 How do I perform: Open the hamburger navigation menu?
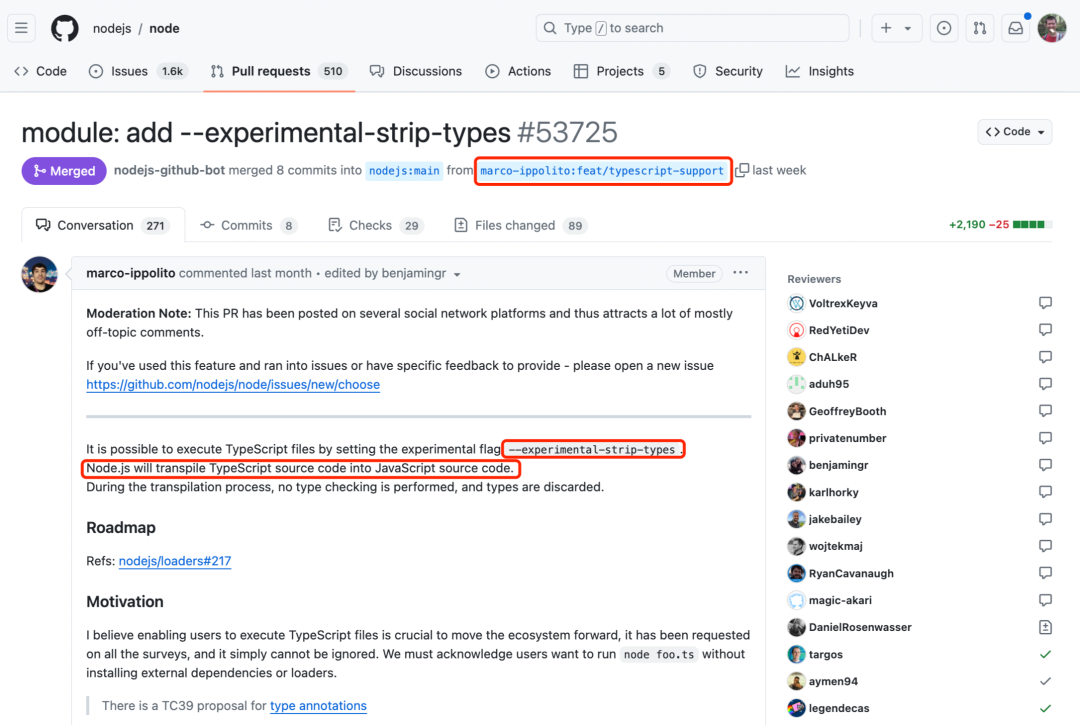(21, 28)
